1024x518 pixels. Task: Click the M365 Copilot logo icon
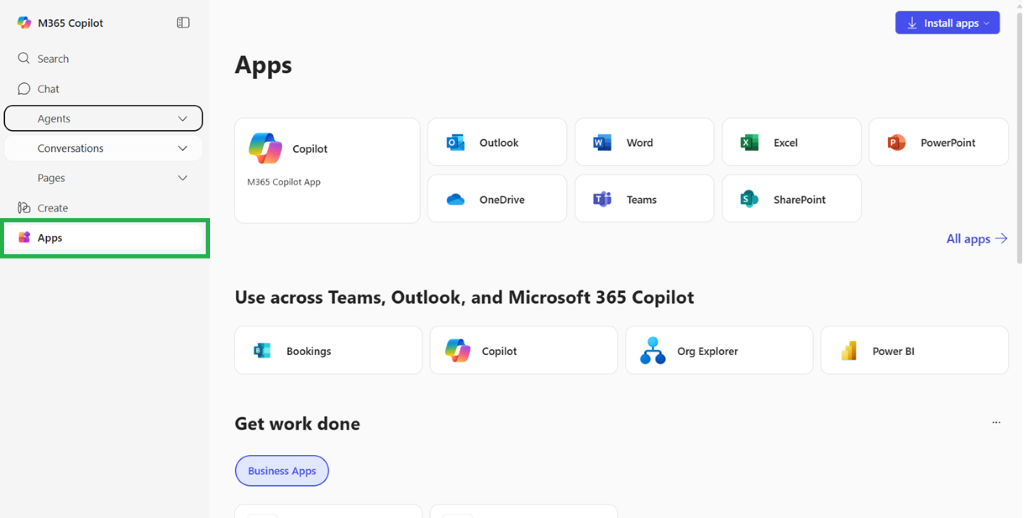point(24,23)
